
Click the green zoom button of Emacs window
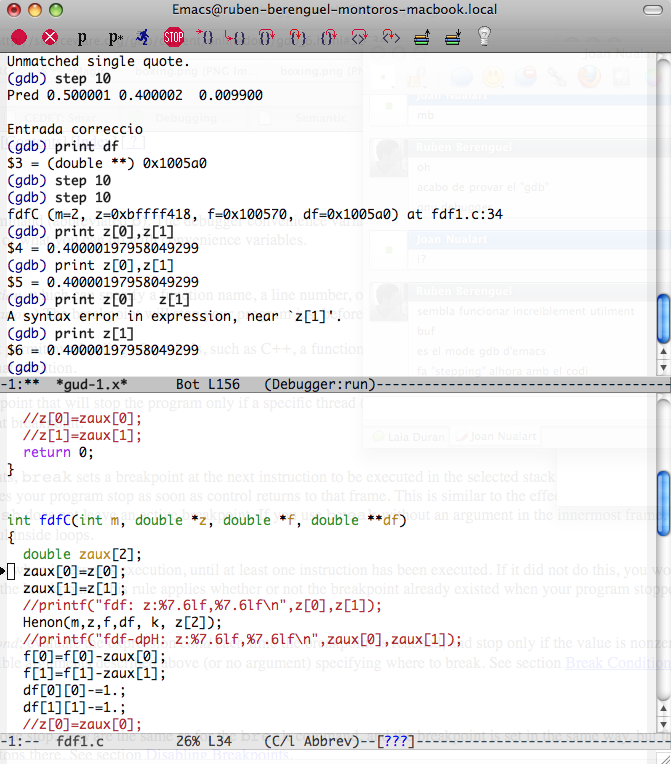pyautogui.click(x=56, y=10)
